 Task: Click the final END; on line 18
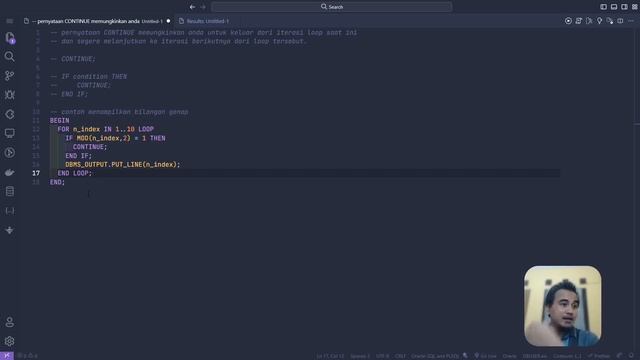coord(58,182)
